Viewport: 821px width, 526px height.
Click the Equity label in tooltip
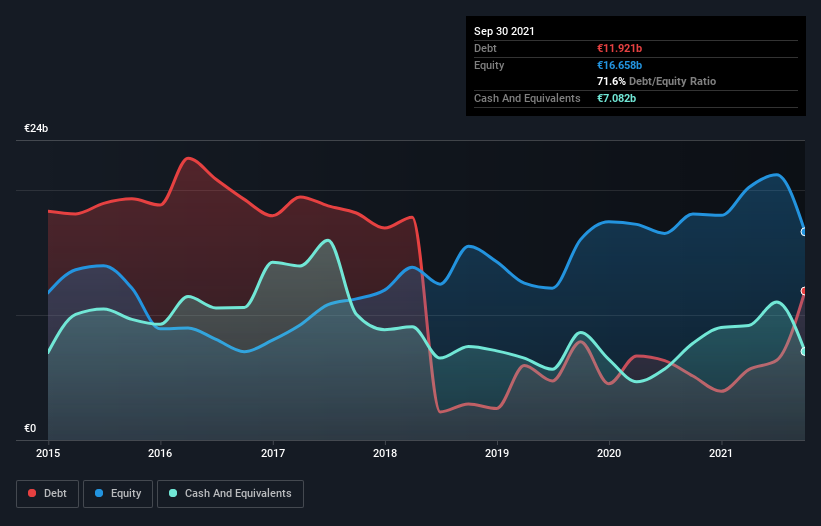(489, 65)
